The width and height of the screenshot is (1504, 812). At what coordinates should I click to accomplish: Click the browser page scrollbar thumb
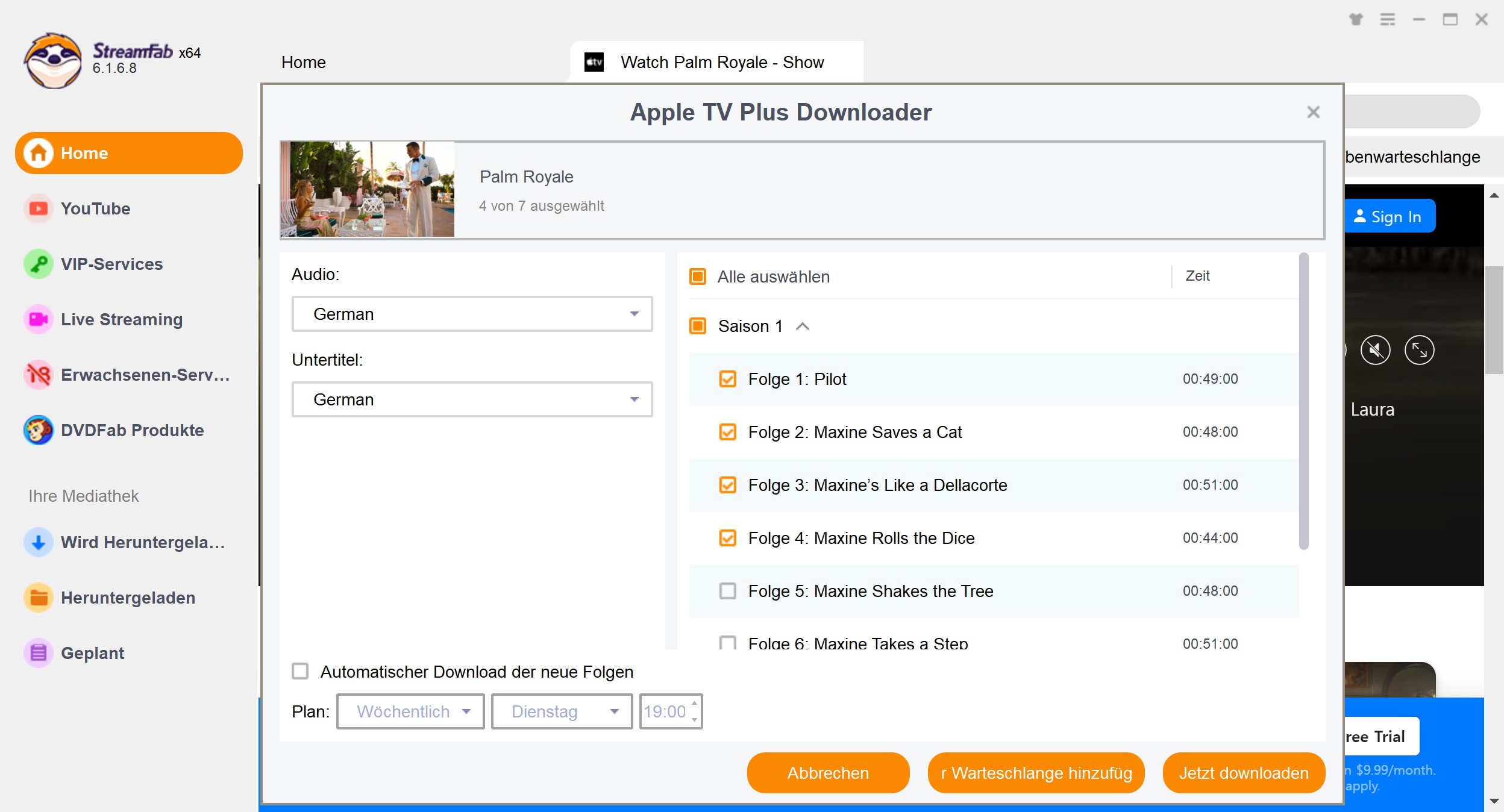[x=1494, y=320]
